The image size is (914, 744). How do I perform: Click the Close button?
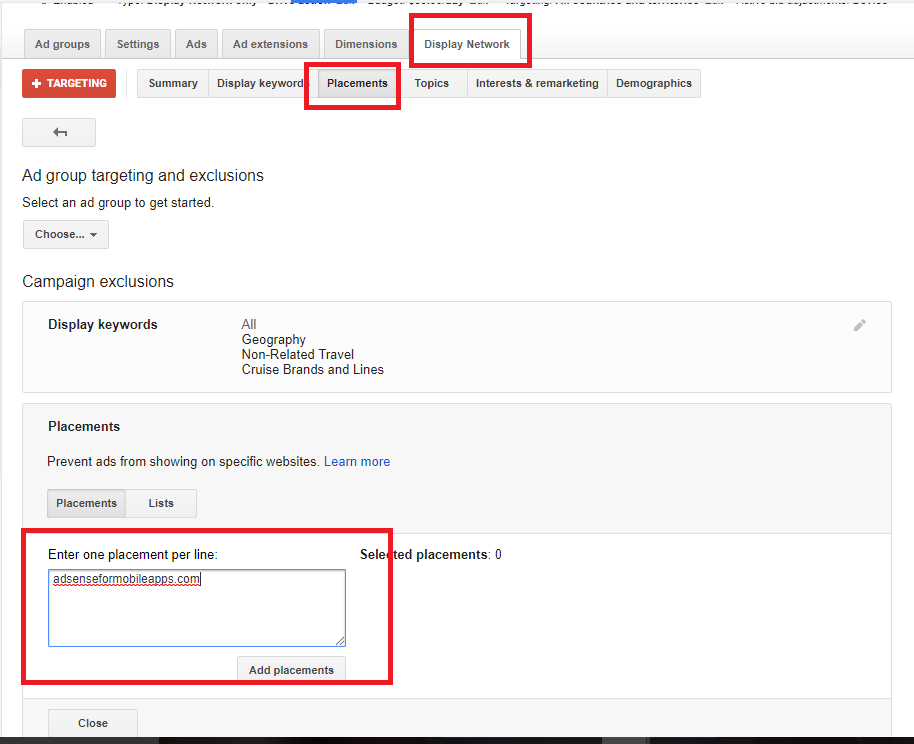[93, 723]
